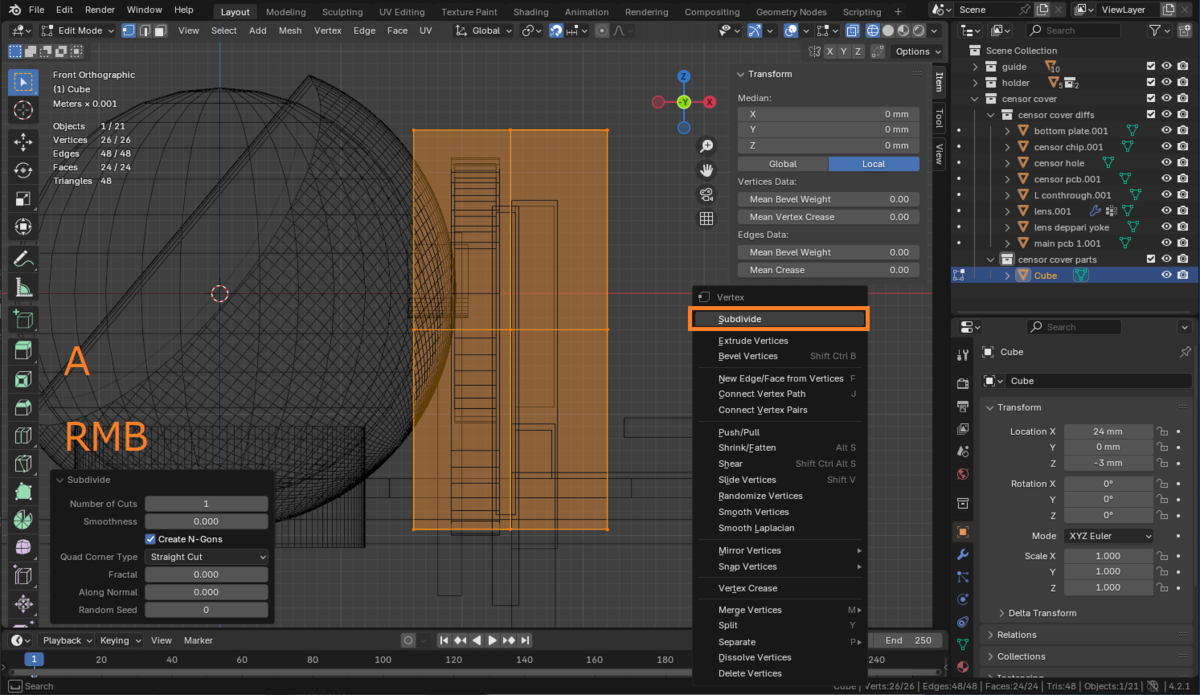Click the viewport Options button

pyautogui.click(x=916, y=52)
